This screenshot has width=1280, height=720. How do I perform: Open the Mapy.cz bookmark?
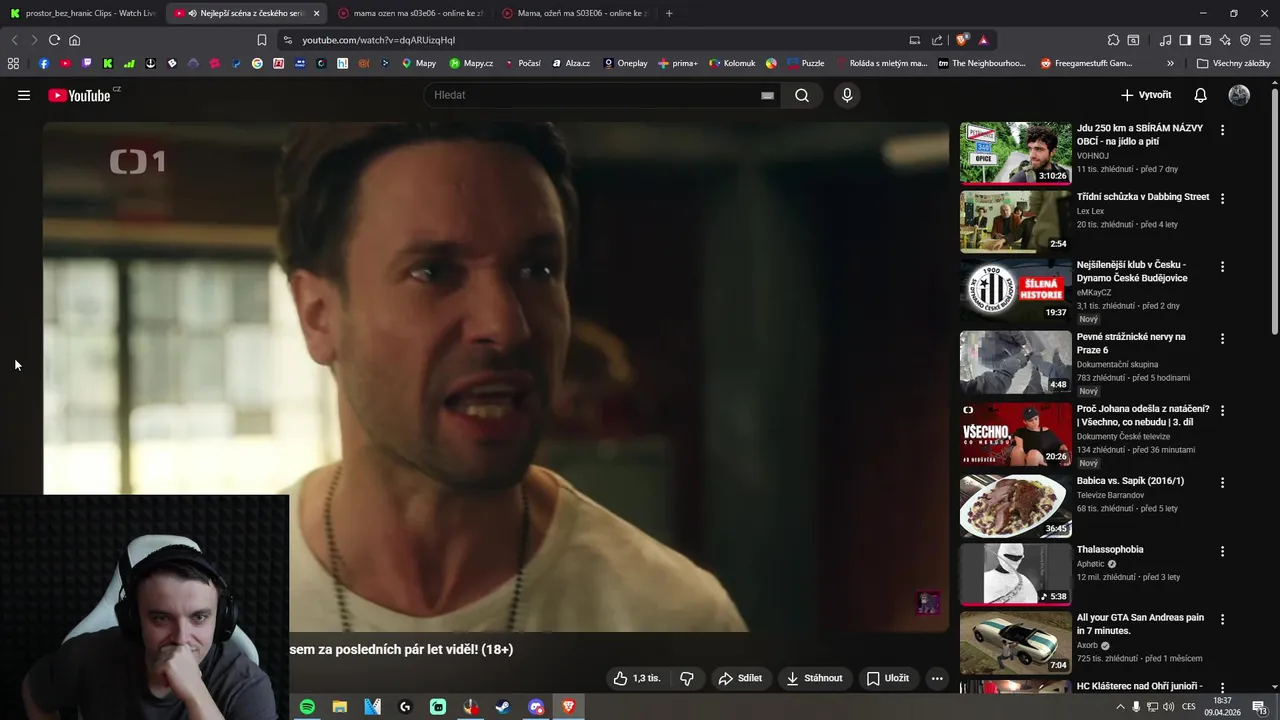(471, 63)
